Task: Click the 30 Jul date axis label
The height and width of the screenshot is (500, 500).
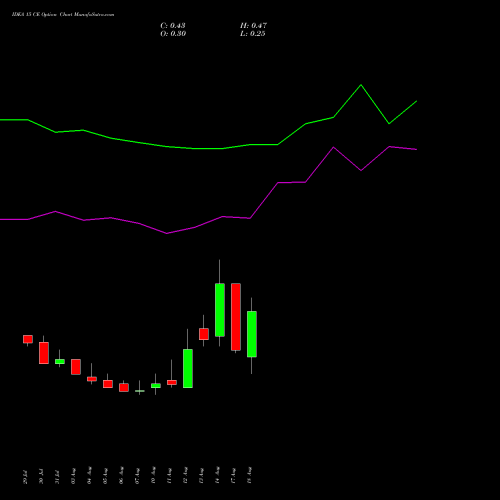Action: (41, 476)
